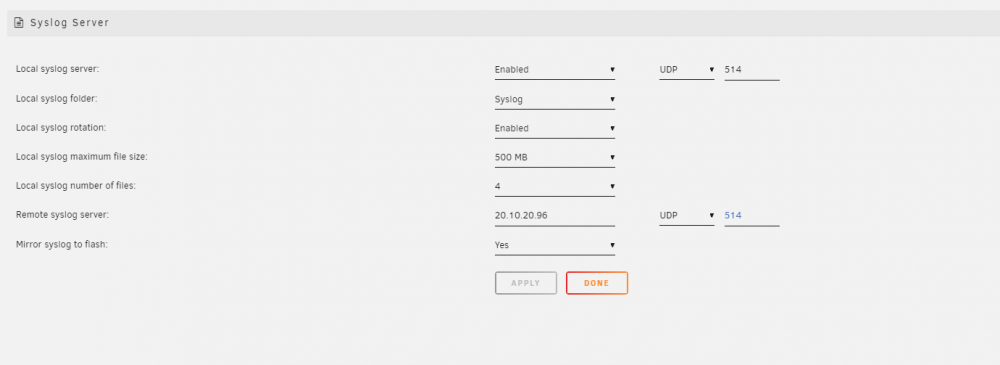Focus the remote syslog server port field
Viewport: 1000px width, 365px height.
[x=752, y=216]
